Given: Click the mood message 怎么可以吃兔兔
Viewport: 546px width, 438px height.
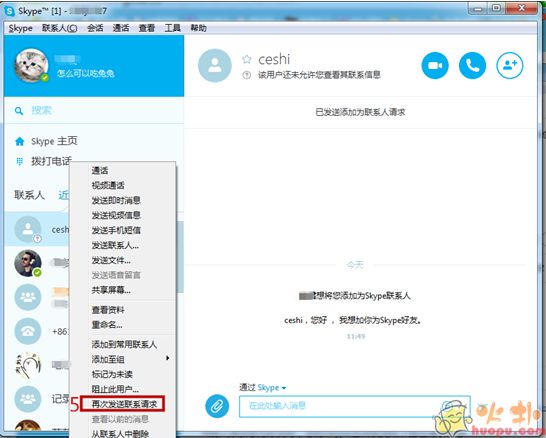Looking at the screenshot, I should [x=86, y=73].
